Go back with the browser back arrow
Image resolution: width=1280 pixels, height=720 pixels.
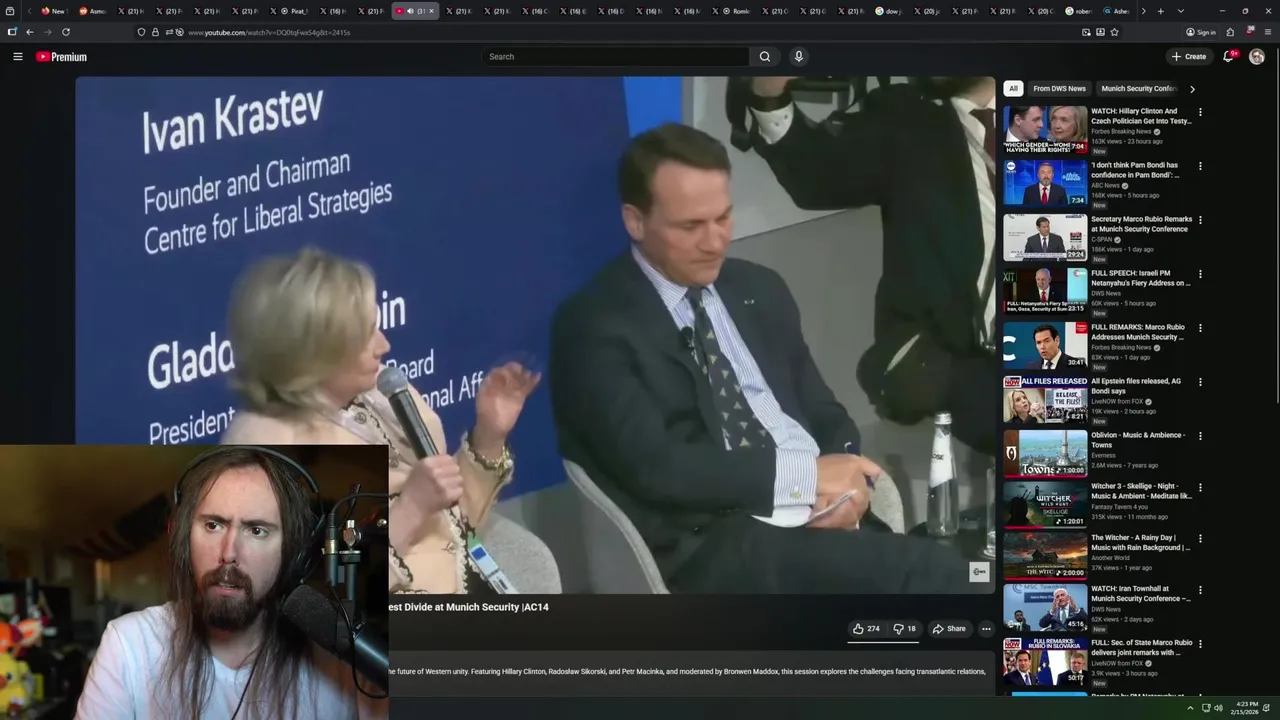click(29, 32)
